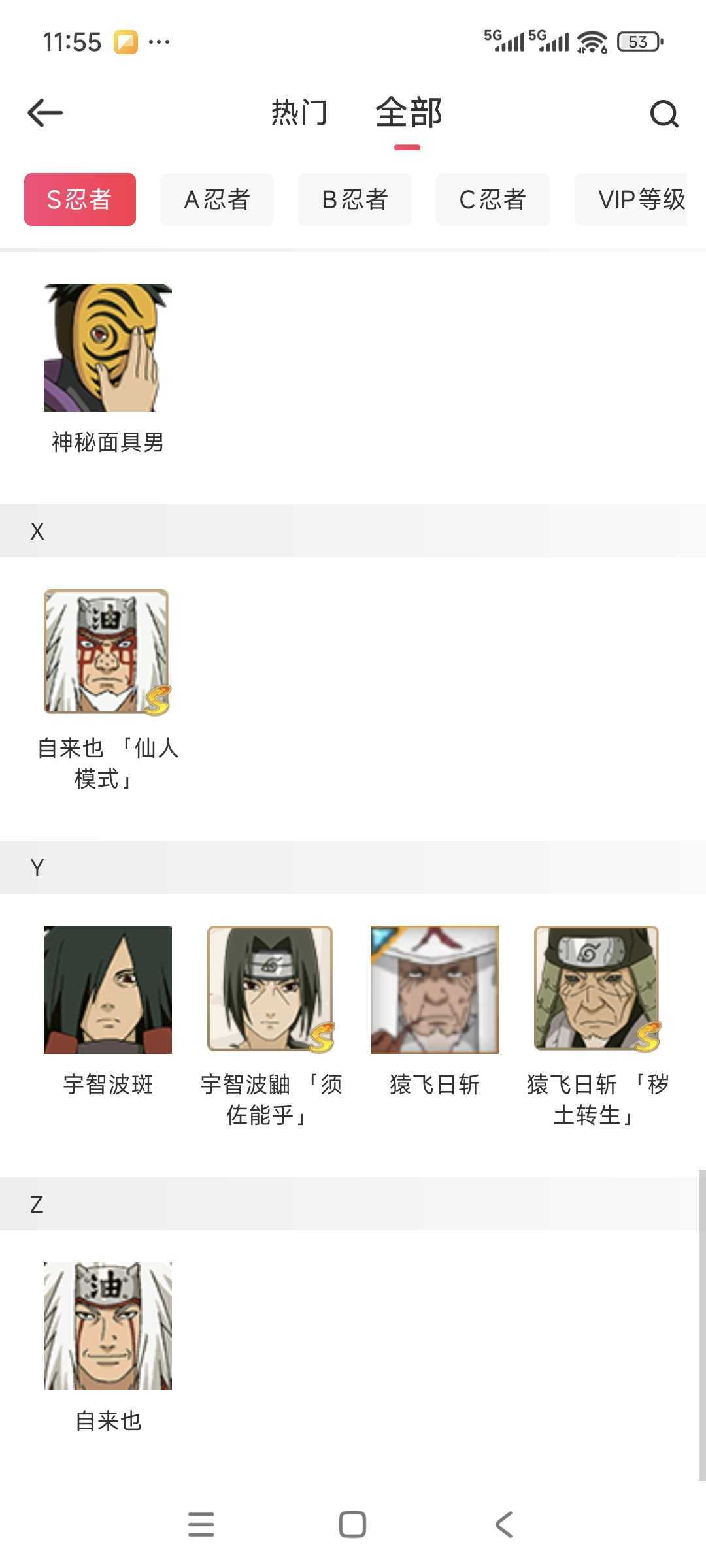
Task: Choose the C忍者 filter
Action: coord(493,199)
